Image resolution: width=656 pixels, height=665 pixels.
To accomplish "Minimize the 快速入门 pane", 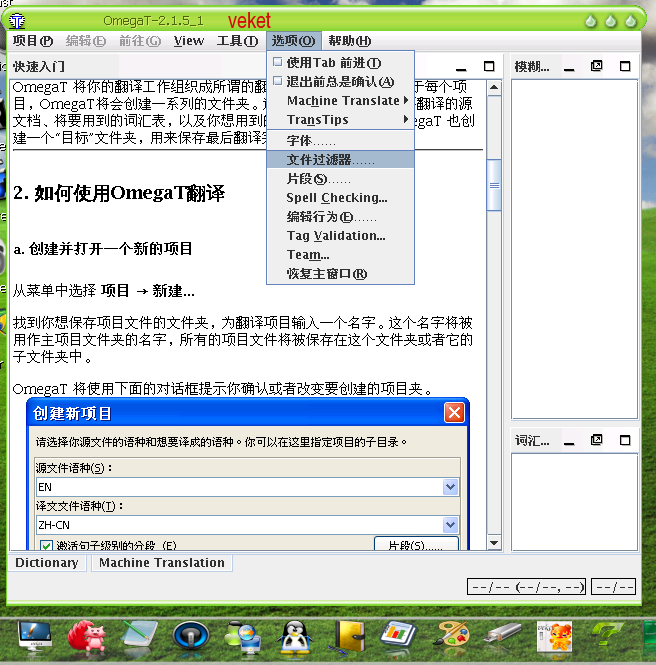I will click(x=461, y=68).
